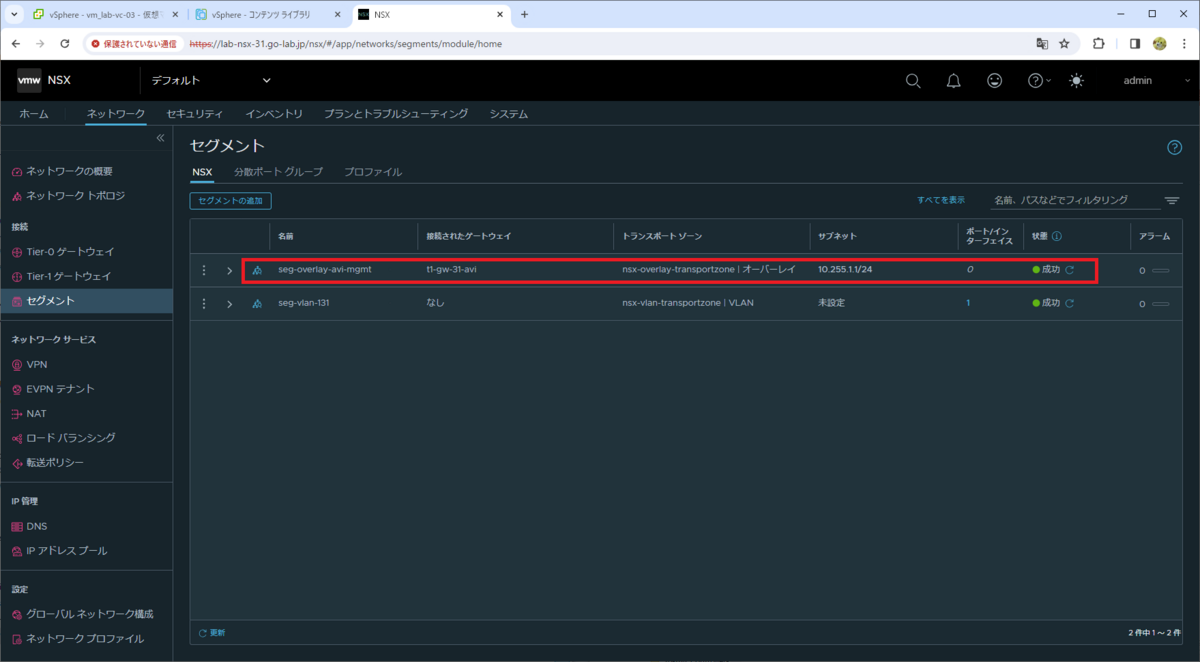Collapse the left navigation panel

pos(160,138)
